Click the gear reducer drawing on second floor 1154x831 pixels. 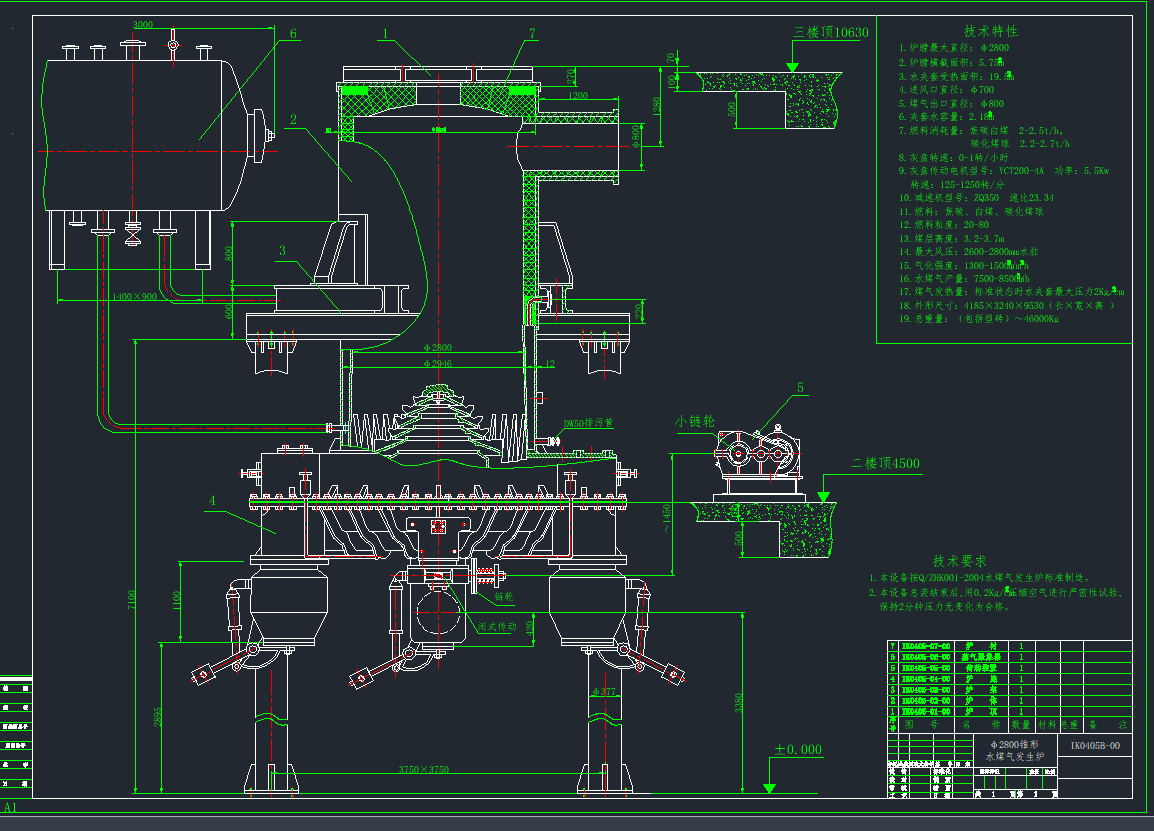click(759, 458)
